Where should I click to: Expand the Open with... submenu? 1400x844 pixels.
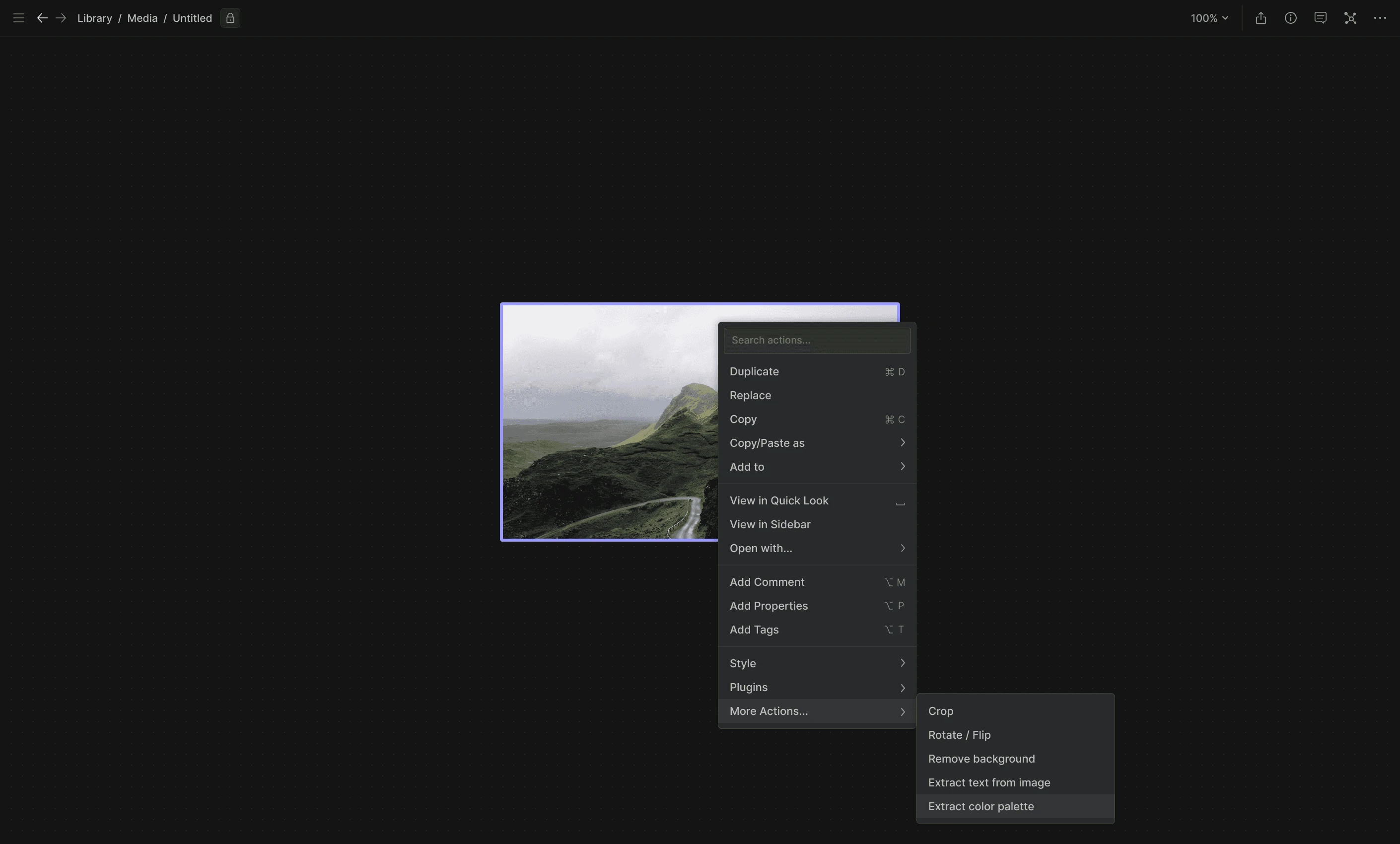pos(817,549)
